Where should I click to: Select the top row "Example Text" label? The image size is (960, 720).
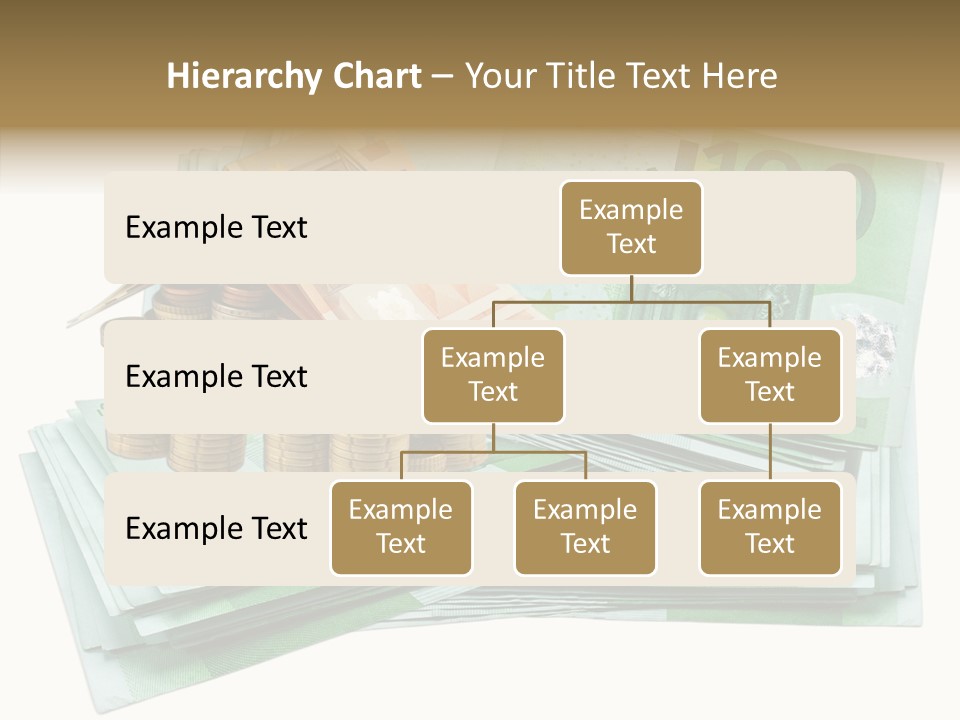pyautogui.click(x=215, y=228)
